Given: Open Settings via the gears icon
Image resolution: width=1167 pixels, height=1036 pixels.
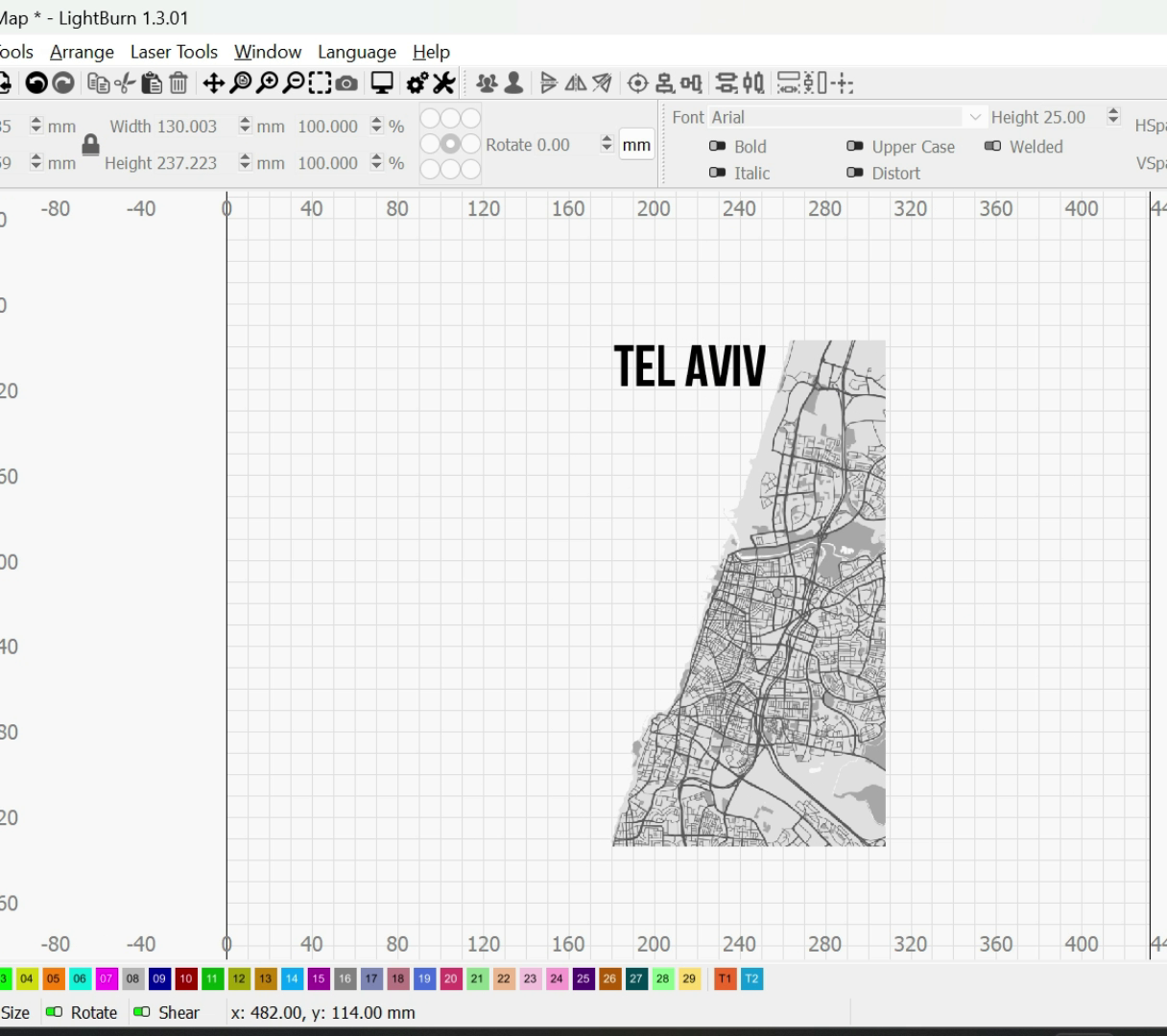Looking at the screenshot, I should (x=417, y=83).
